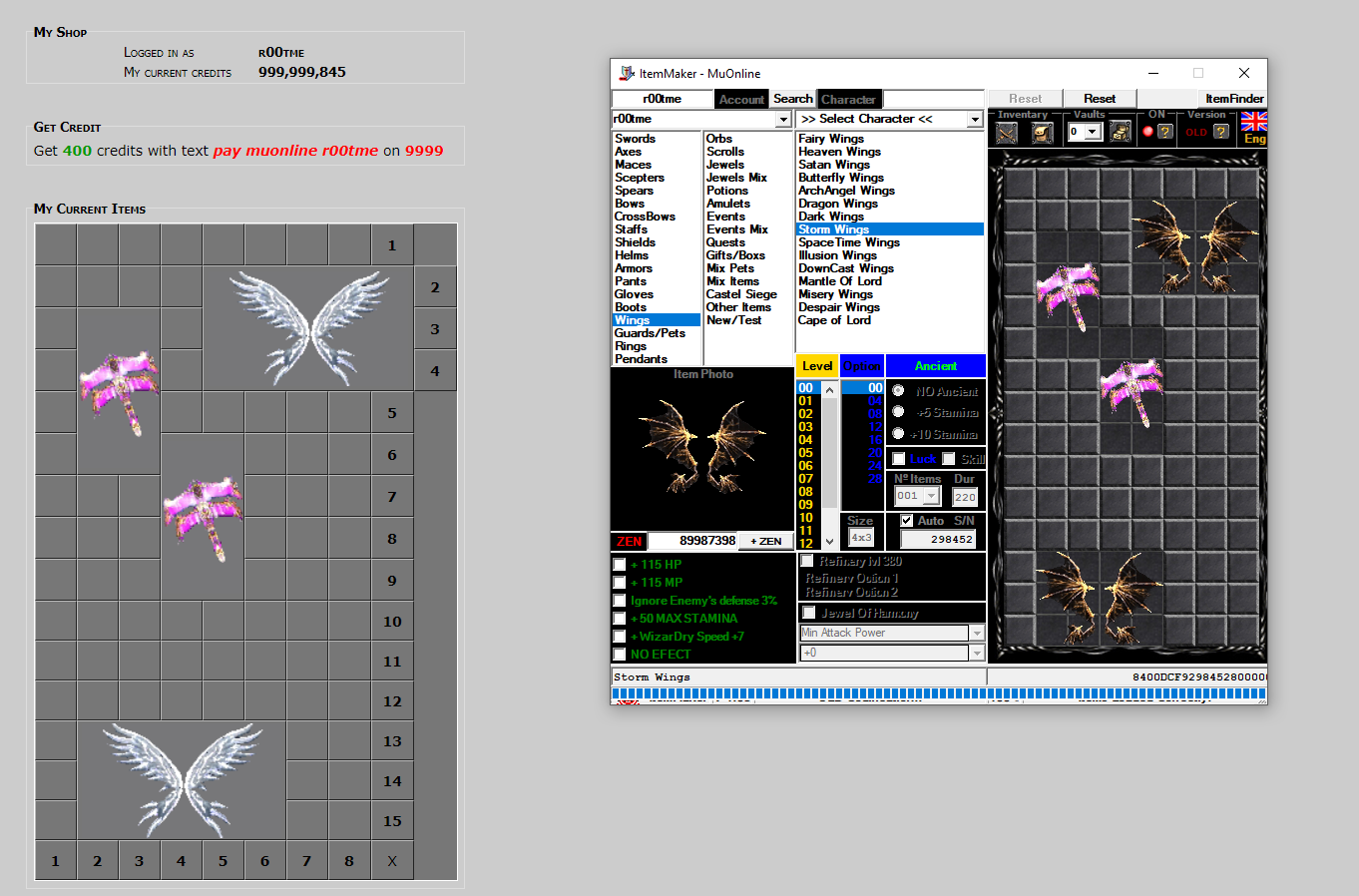This screenshot has width=1359, height=896.
Task: Switch to the Character tab
Action: tap(848, 99)
